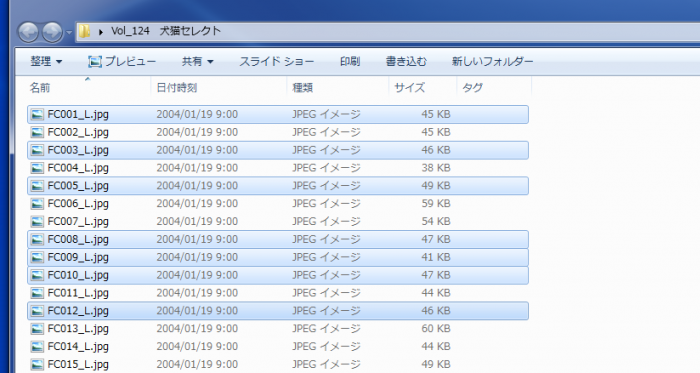Click the FC009_L.jpg file icon
This screenshot has width=700, height=373.
pyautogui.click(x=37, y=257)
